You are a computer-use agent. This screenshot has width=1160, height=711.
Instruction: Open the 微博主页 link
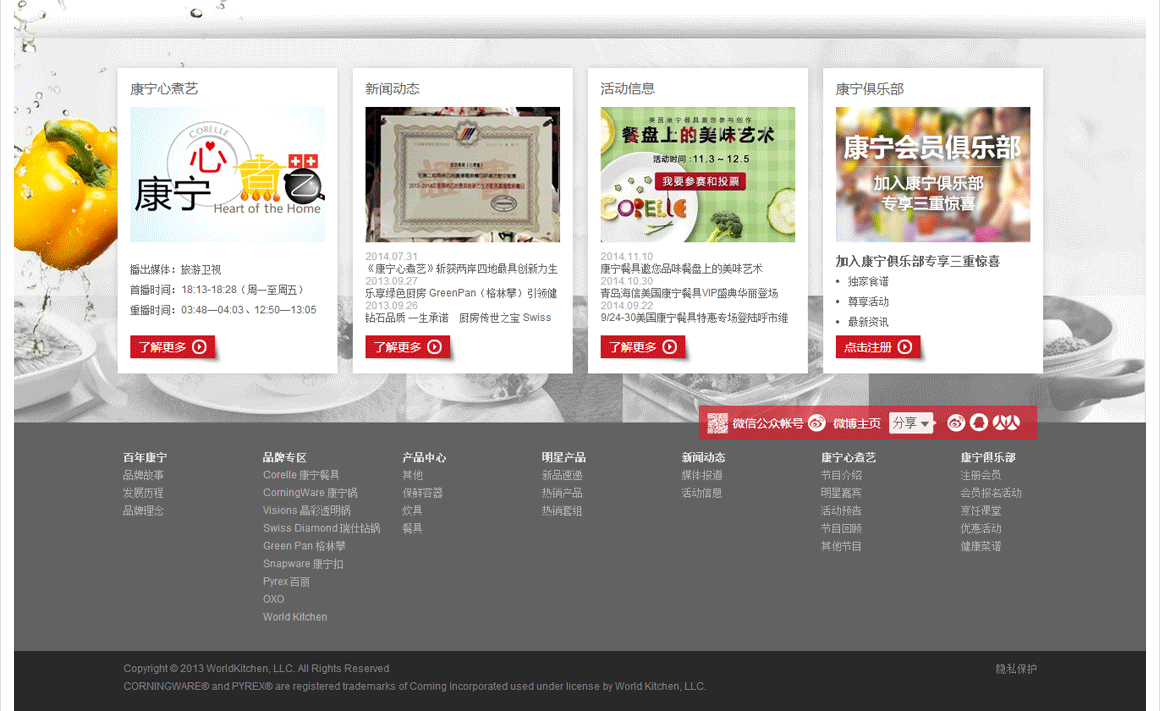tap(857, 423)
